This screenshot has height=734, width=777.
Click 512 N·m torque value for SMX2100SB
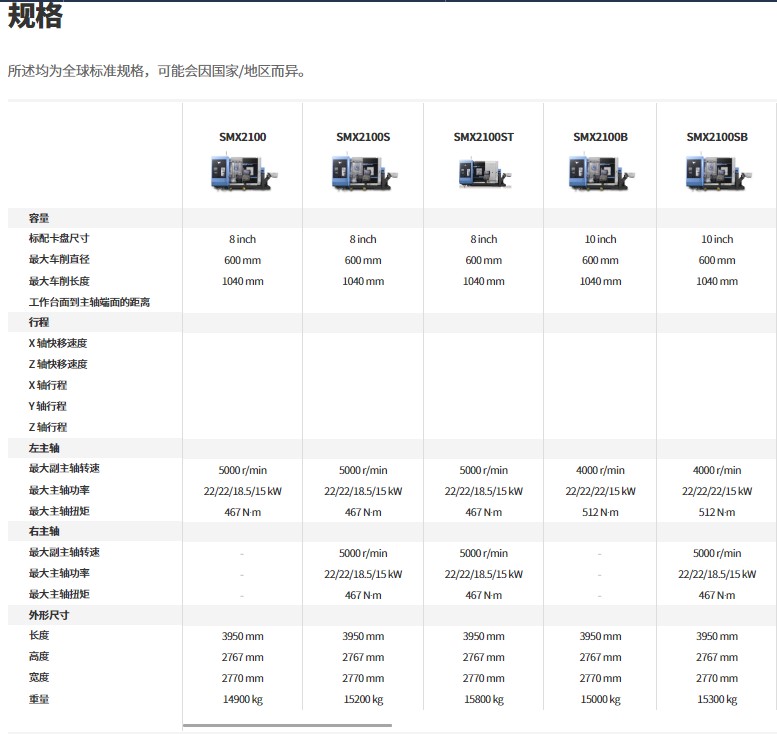coord(717,512)
